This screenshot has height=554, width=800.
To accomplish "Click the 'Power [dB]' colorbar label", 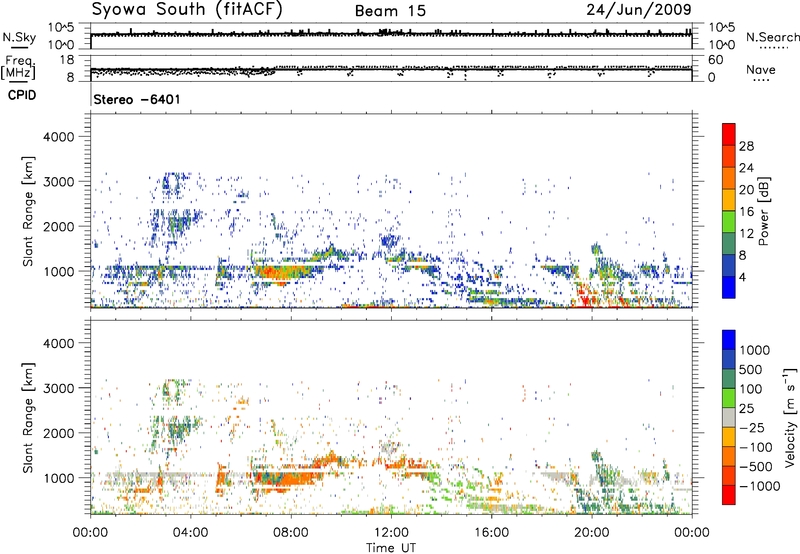I will [763, 211].
